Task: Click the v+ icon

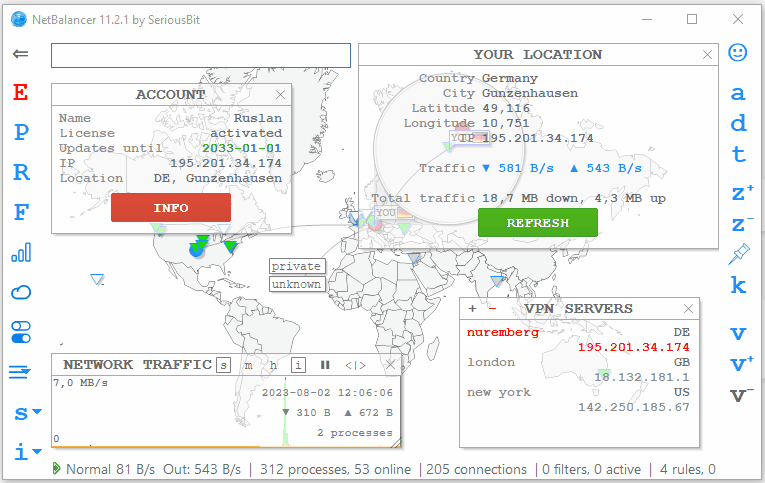Action: 742,364
